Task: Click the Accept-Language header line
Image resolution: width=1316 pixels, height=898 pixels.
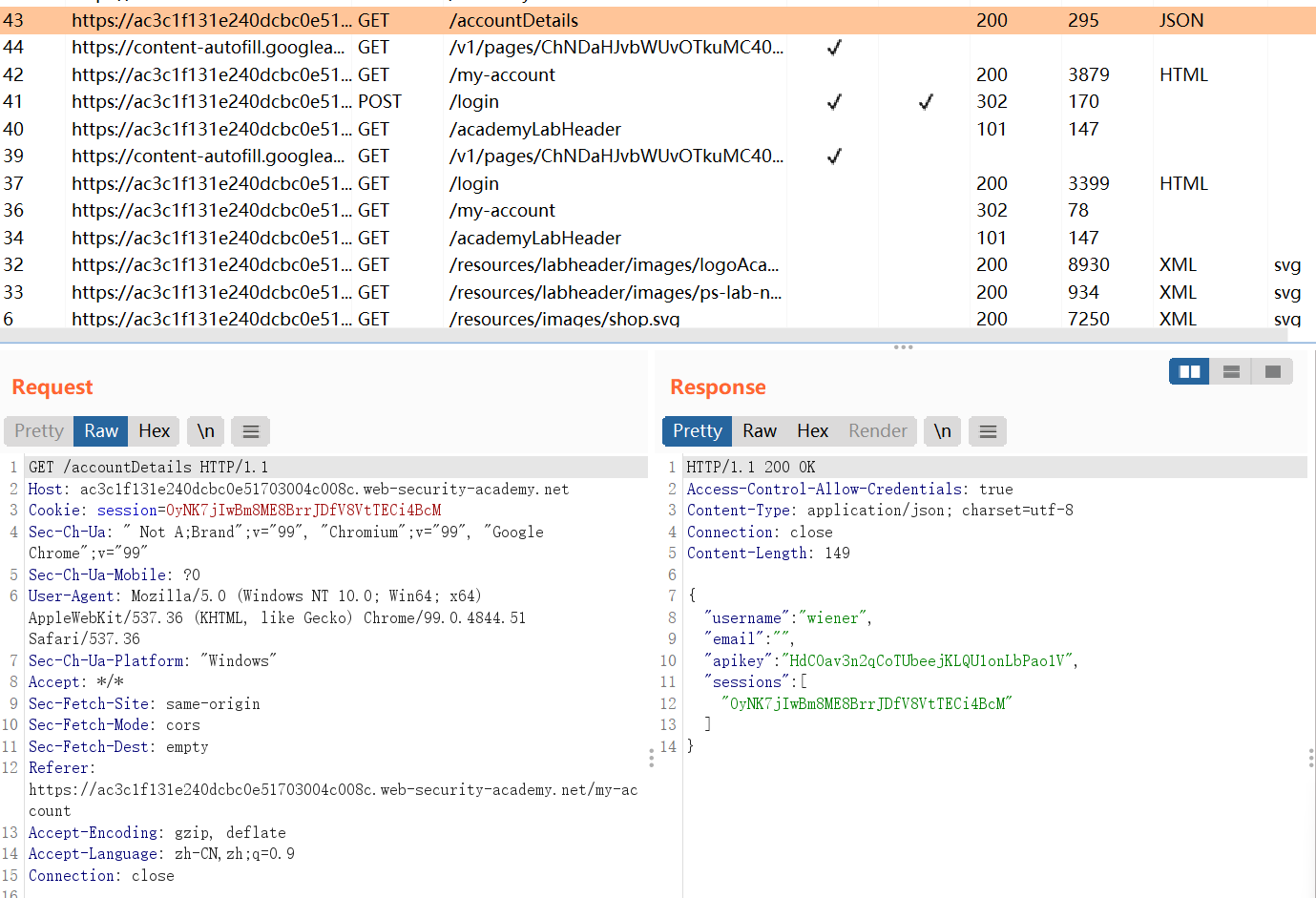Action: [x=161, y=854]
